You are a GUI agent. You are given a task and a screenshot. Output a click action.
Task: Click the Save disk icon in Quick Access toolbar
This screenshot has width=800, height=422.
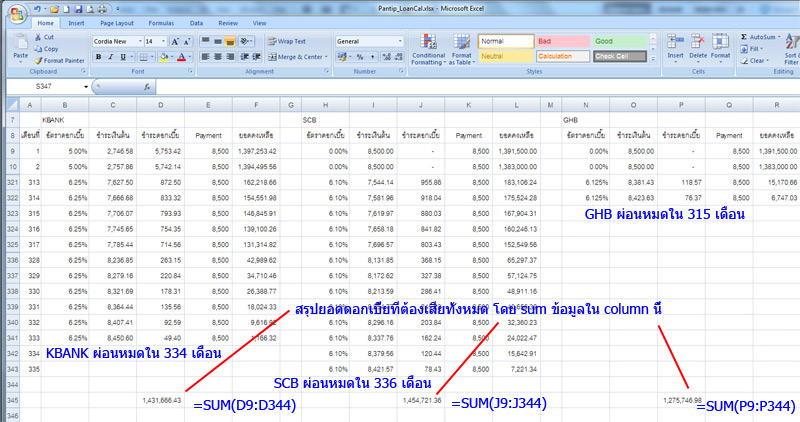point(79,9)
